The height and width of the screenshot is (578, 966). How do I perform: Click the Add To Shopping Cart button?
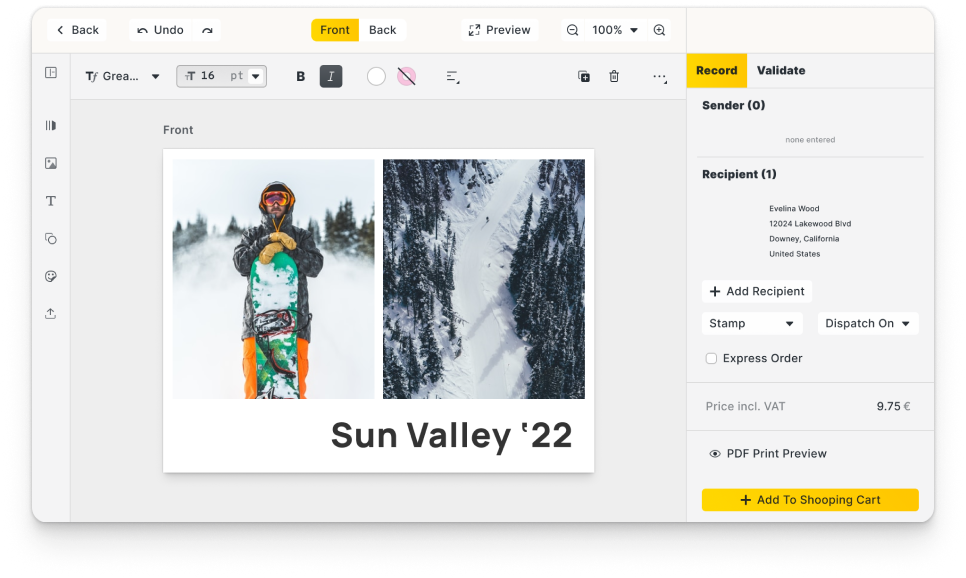(810, 499)
